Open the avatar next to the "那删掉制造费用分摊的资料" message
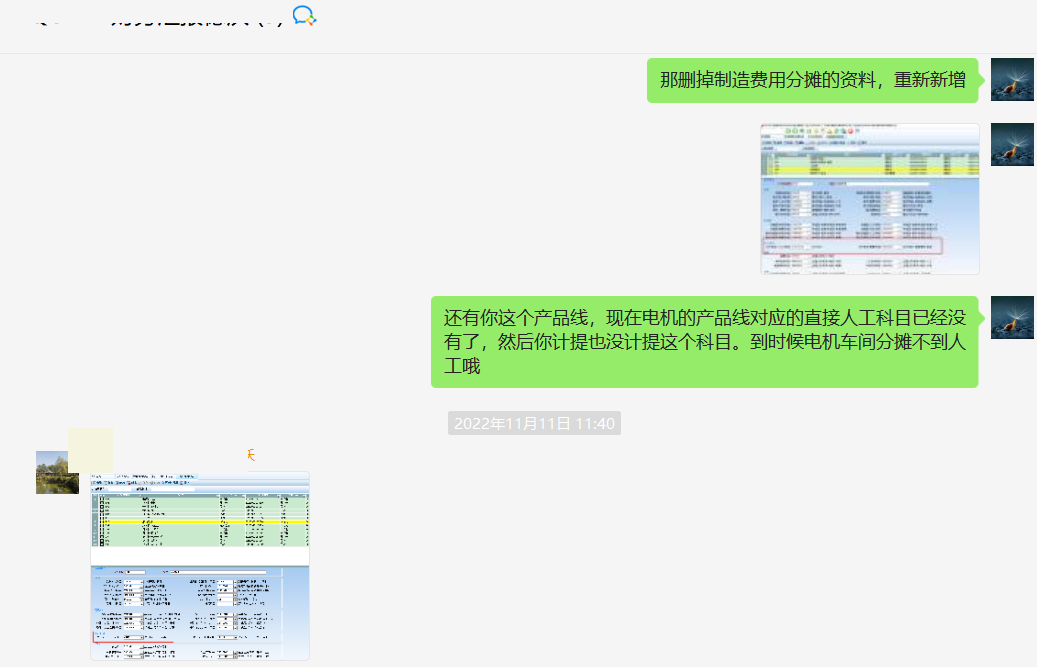Viewport: 1037px width, 667px height. pos(1011,80)
